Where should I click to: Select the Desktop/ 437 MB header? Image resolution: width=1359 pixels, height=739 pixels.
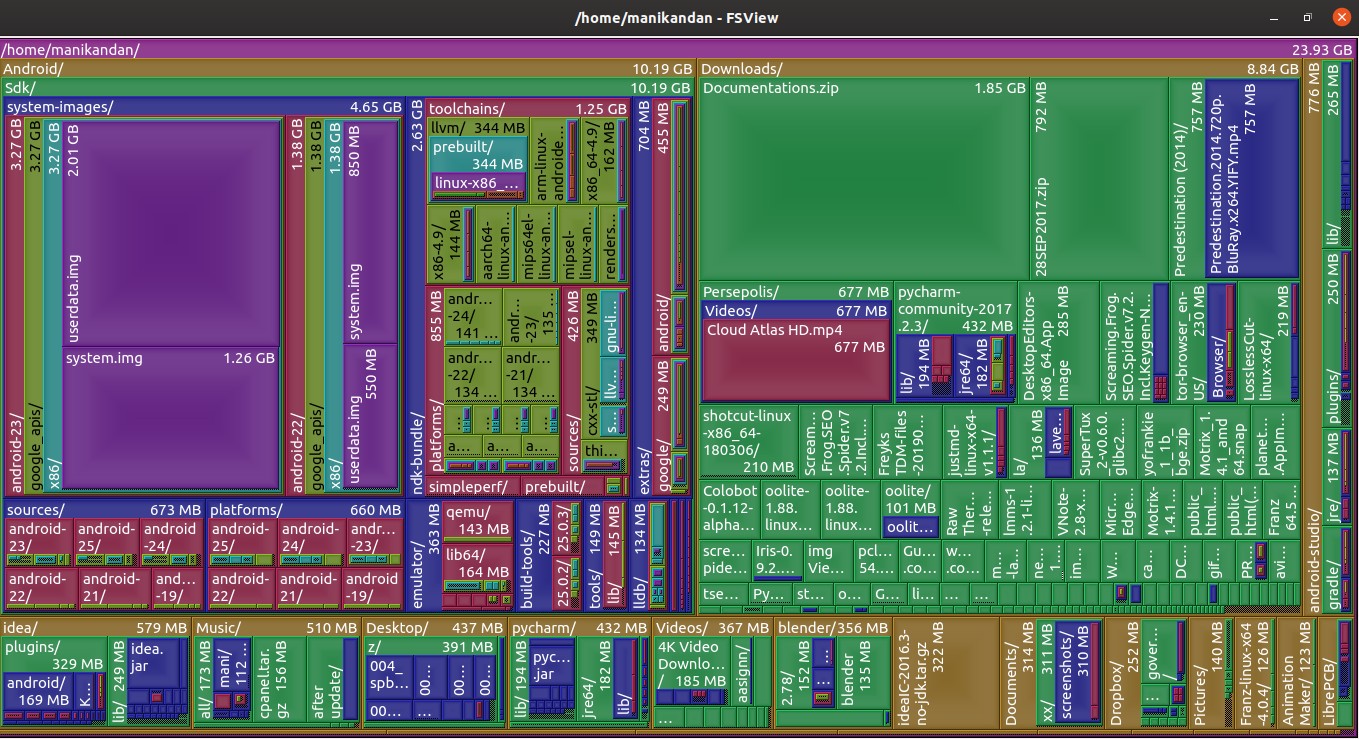(434, 628)
